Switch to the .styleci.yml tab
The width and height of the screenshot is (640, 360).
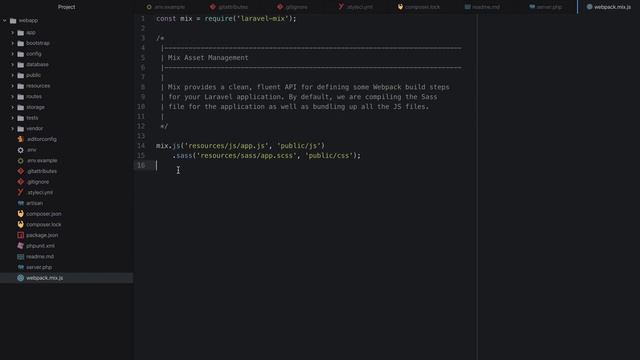(x=356, y=7)
